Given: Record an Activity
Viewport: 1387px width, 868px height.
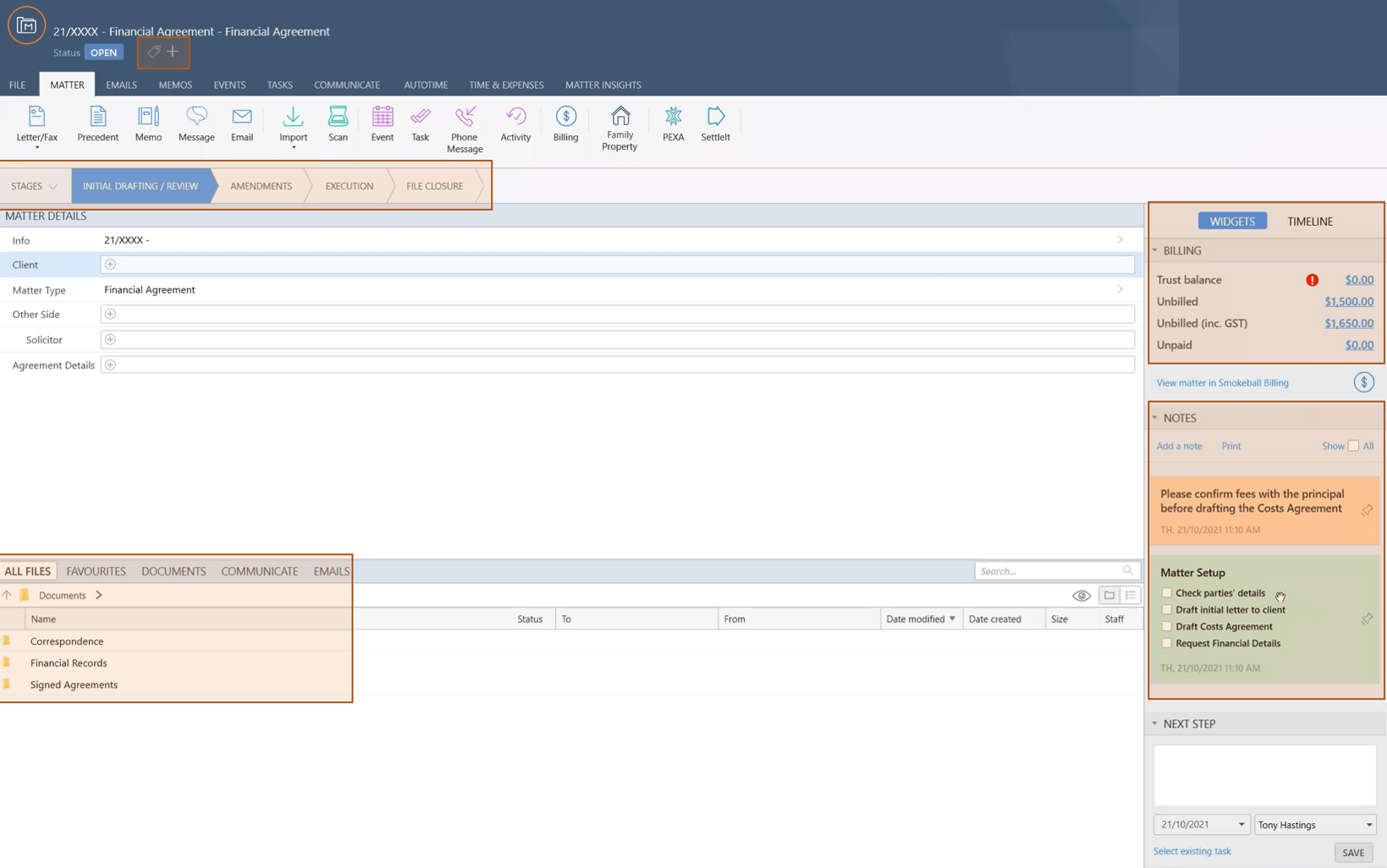Looking at the screenshot, I should [515, 123].
